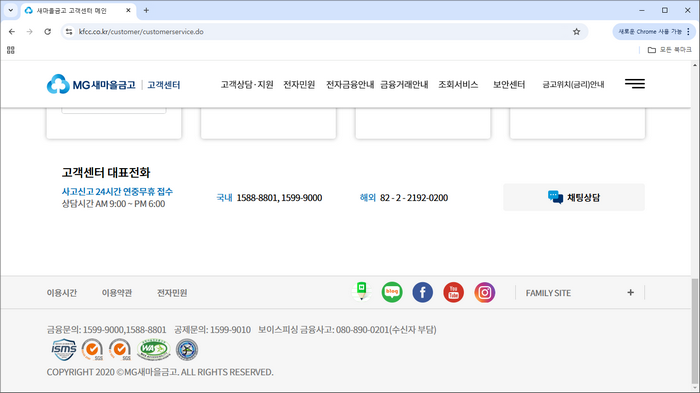Viewport: 700px width, 393px height.
Task: Go forward to the next page
Action: coord(29,32)
